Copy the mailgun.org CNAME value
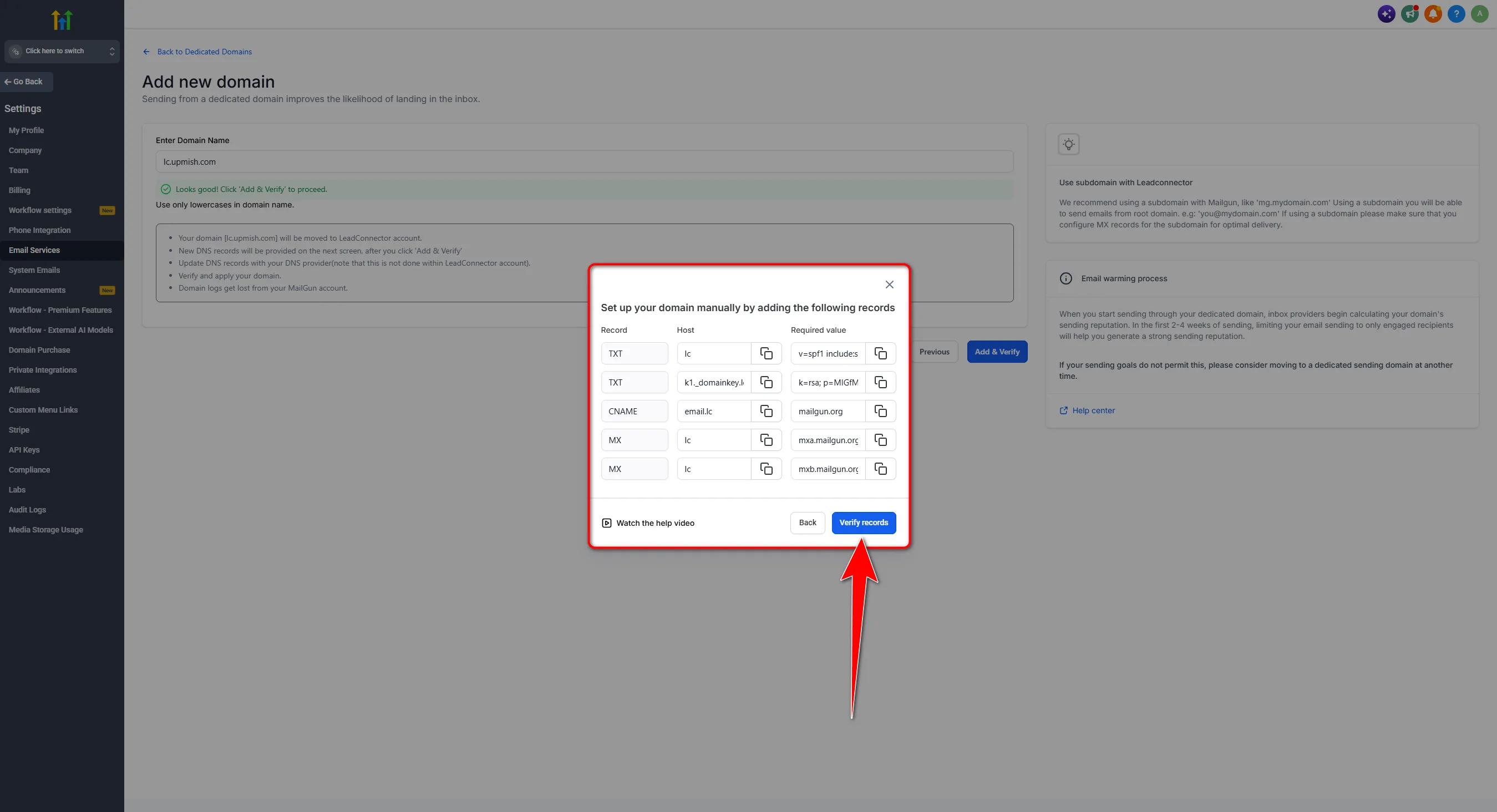The image size is (1497, 812). point(880,411)
